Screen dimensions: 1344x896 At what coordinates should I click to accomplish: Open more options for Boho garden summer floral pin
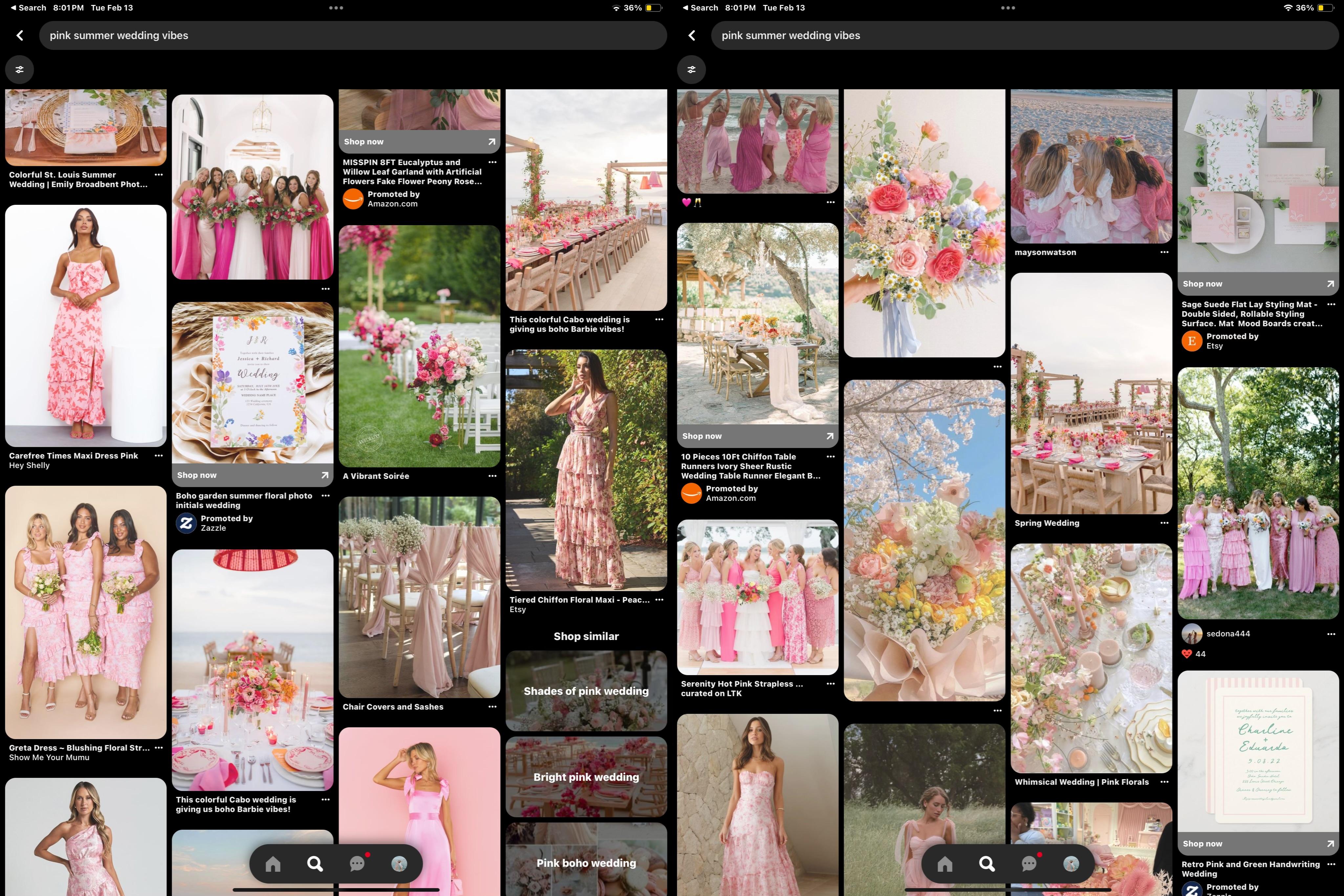(326, 496)
